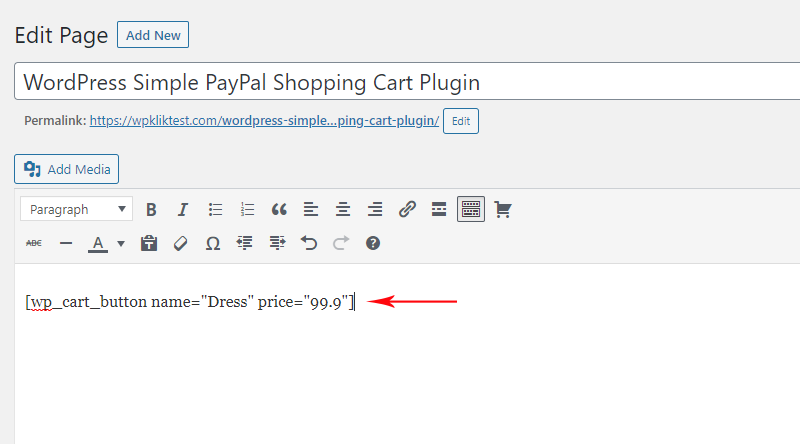Insert or edit link
800x444 pixels.
pyautogui.click(x=407, y=209)
